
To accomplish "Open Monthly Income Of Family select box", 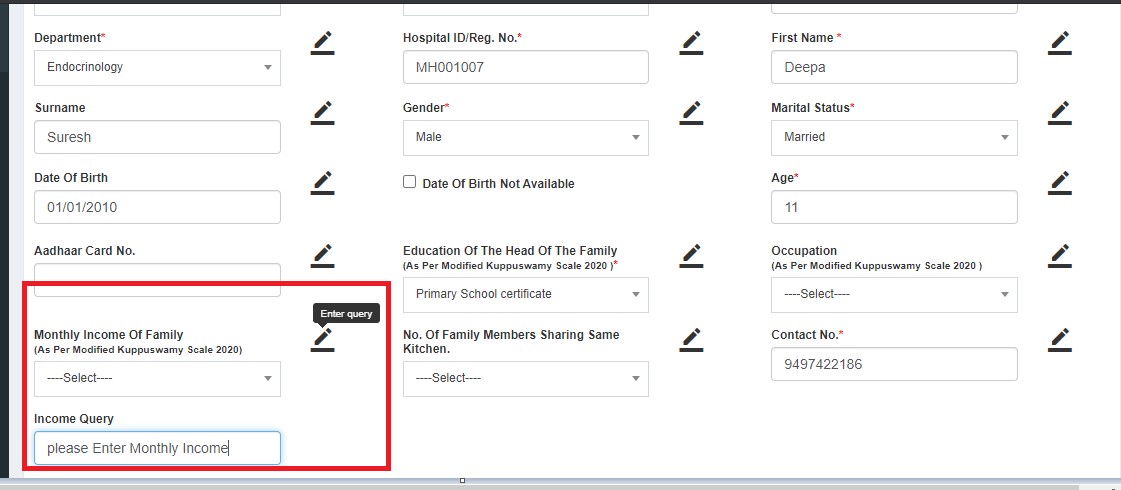I will 157,379.
